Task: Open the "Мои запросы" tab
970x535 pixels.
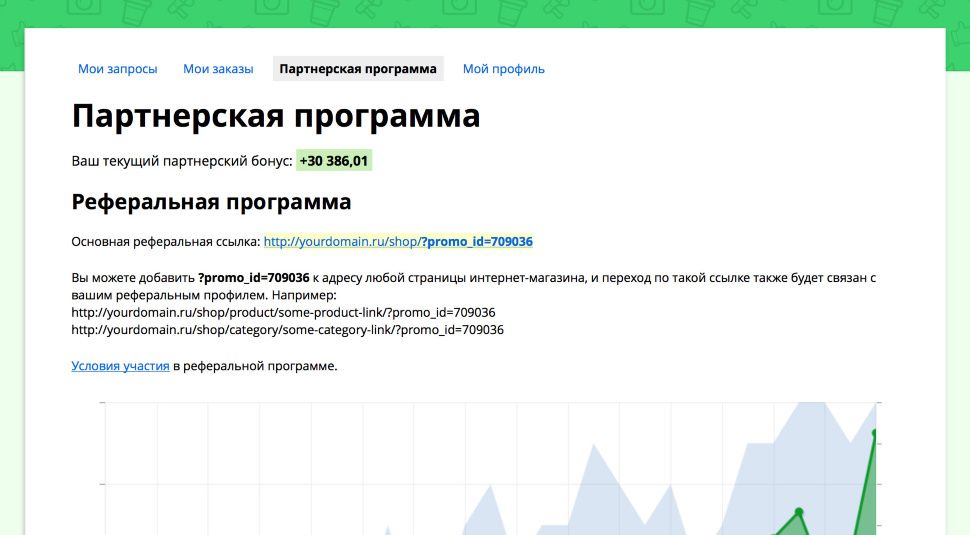Action: click(x=118, y=69)
